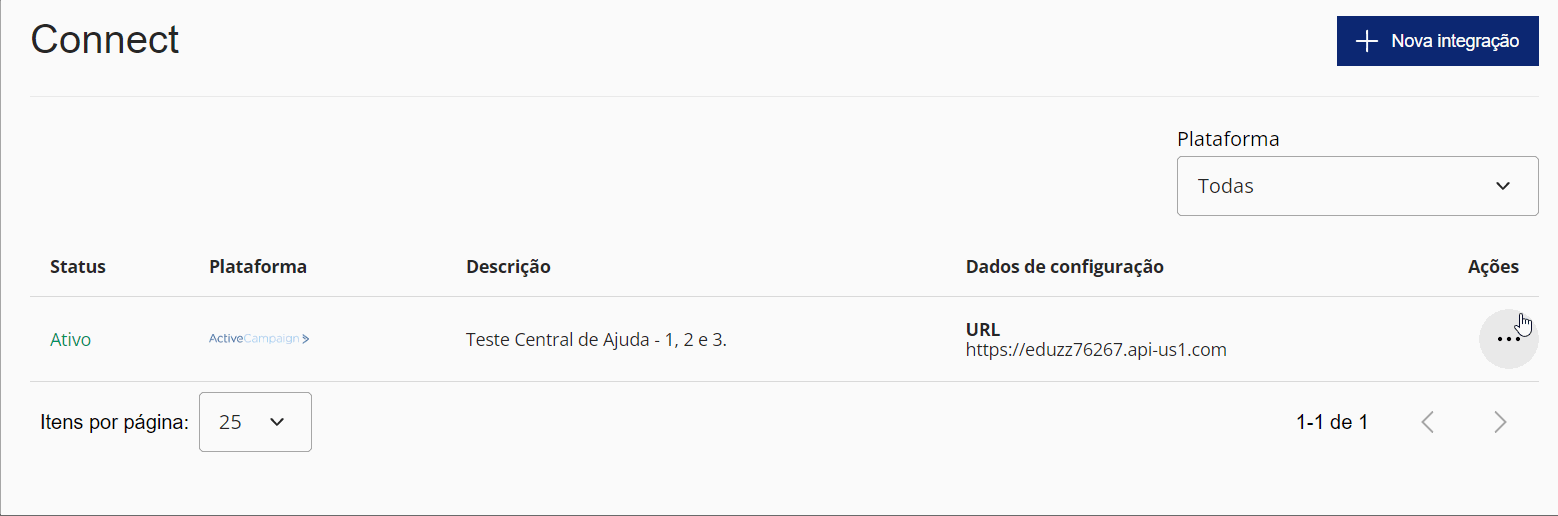The image size is (1558, 516).
Task: Click the Plataforma column header in table
Action: [258, 267]
